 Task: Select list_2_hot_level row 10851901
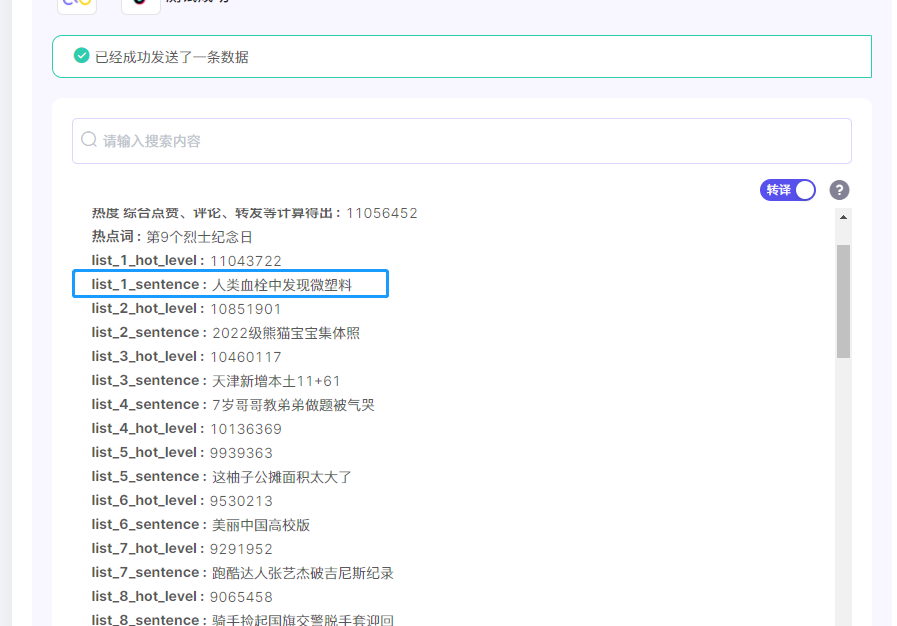tap(186, 309)
